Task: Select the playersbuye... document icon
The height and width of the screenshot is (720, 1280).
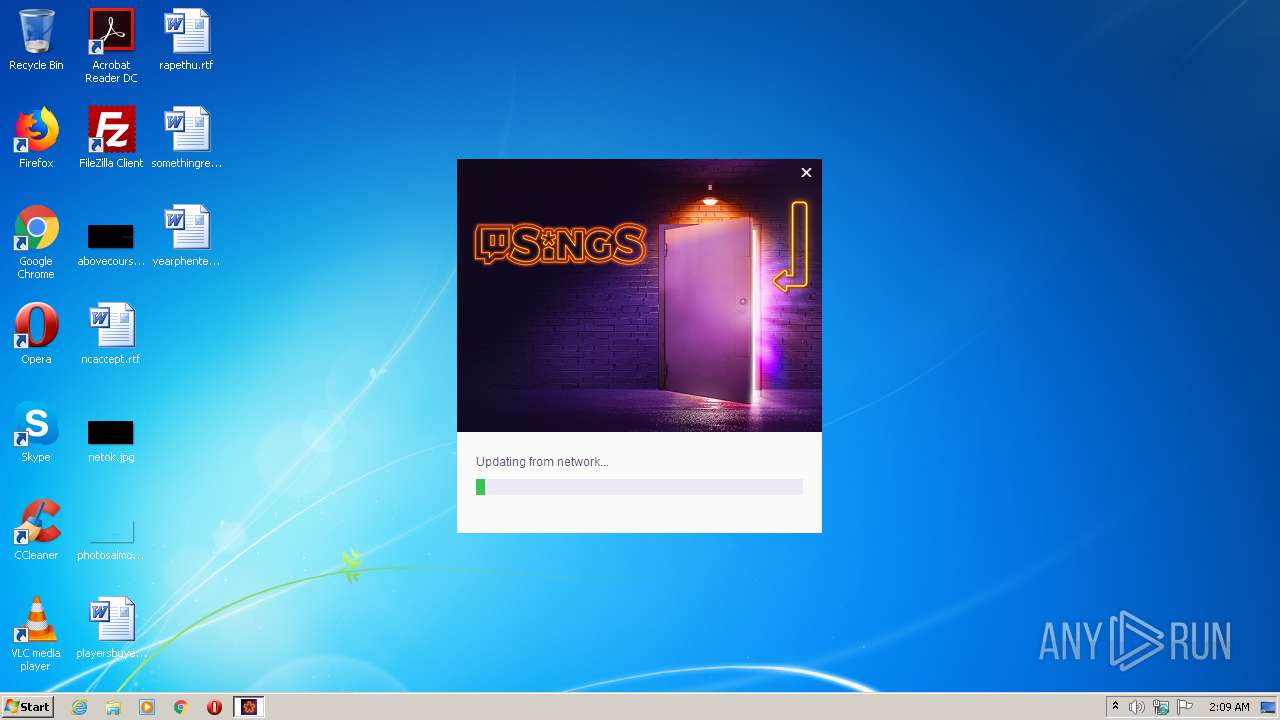Action: [x=111, y=628]
